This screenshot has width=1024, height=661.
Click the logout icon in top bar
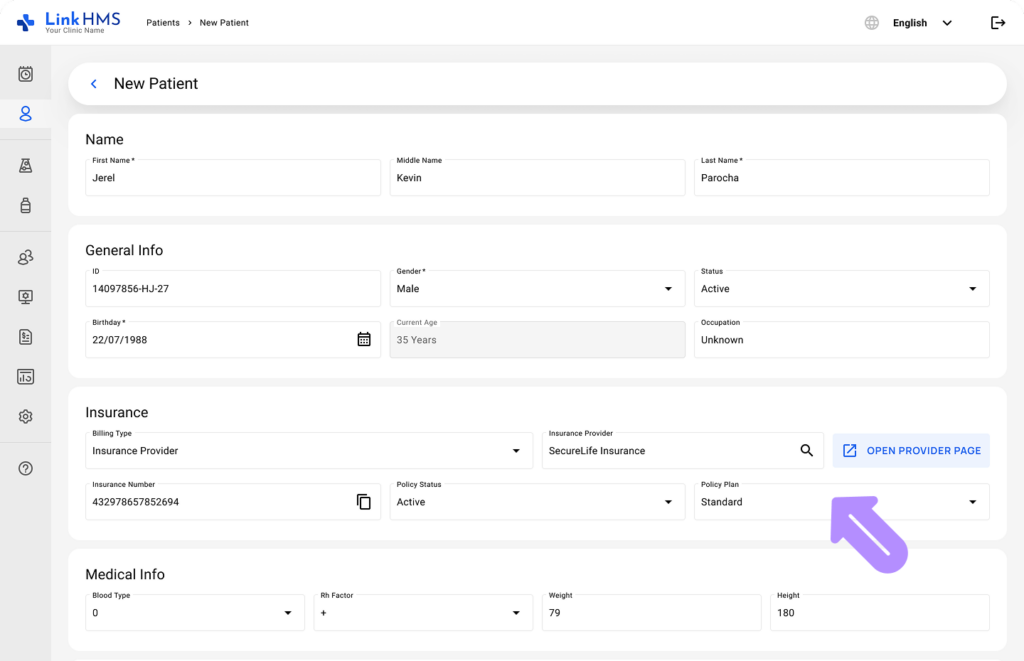[x=997, y=23]
